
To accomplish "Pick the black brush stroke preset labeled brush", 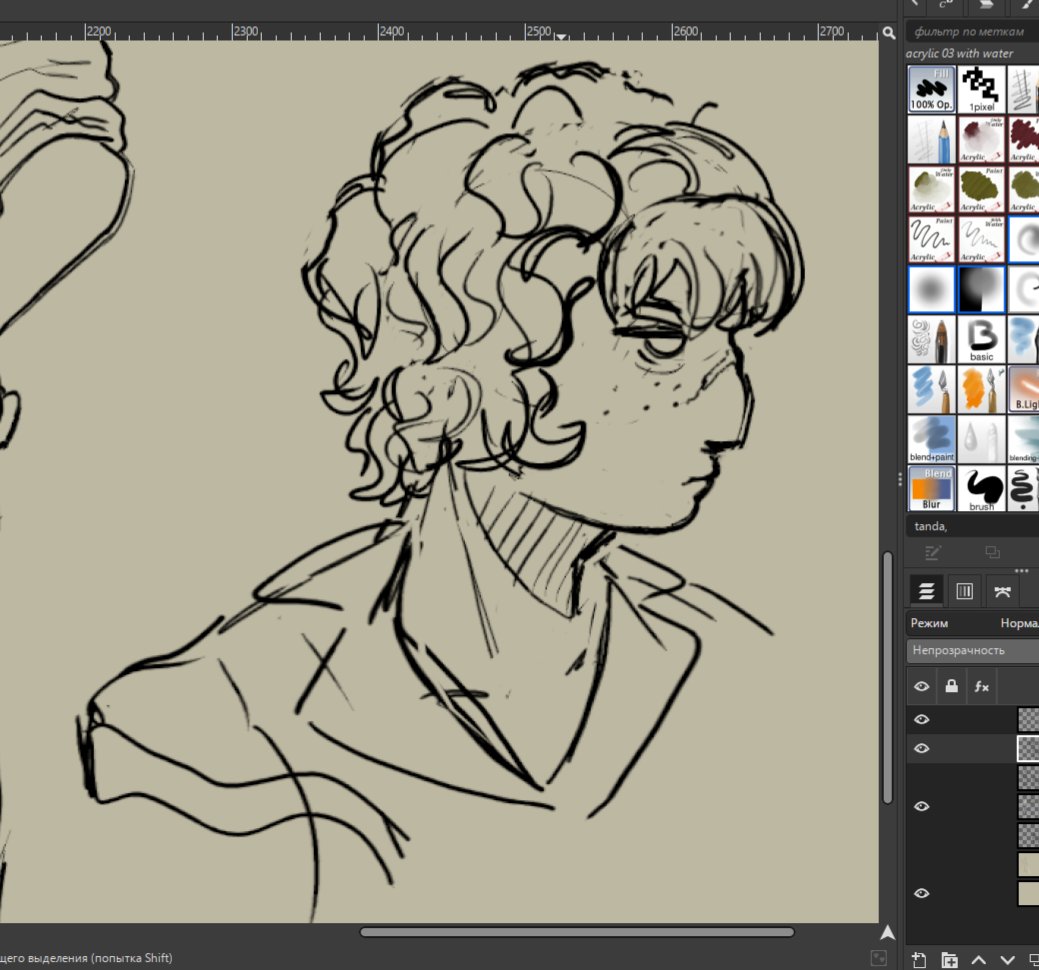I will point(981,488).
